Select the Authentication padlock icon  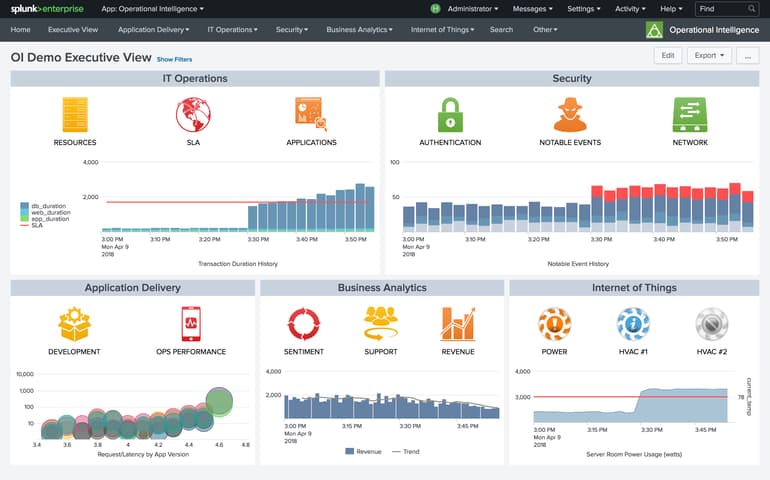450,115
